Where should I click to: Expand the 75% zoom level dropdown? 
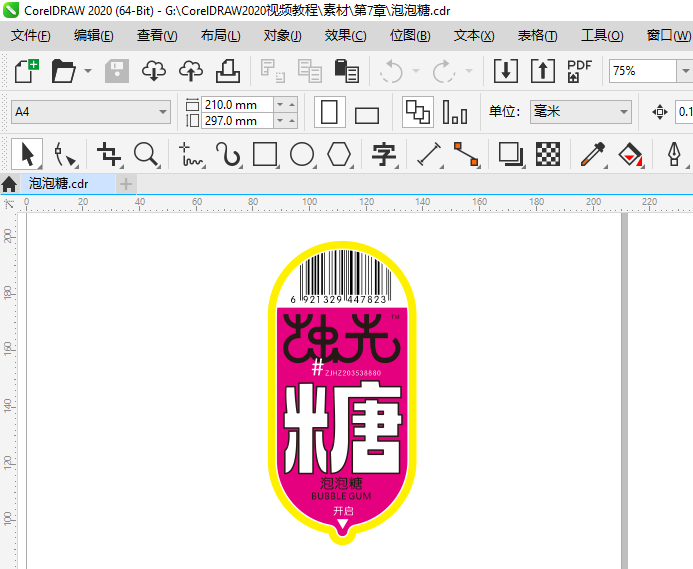coord(685,71)
